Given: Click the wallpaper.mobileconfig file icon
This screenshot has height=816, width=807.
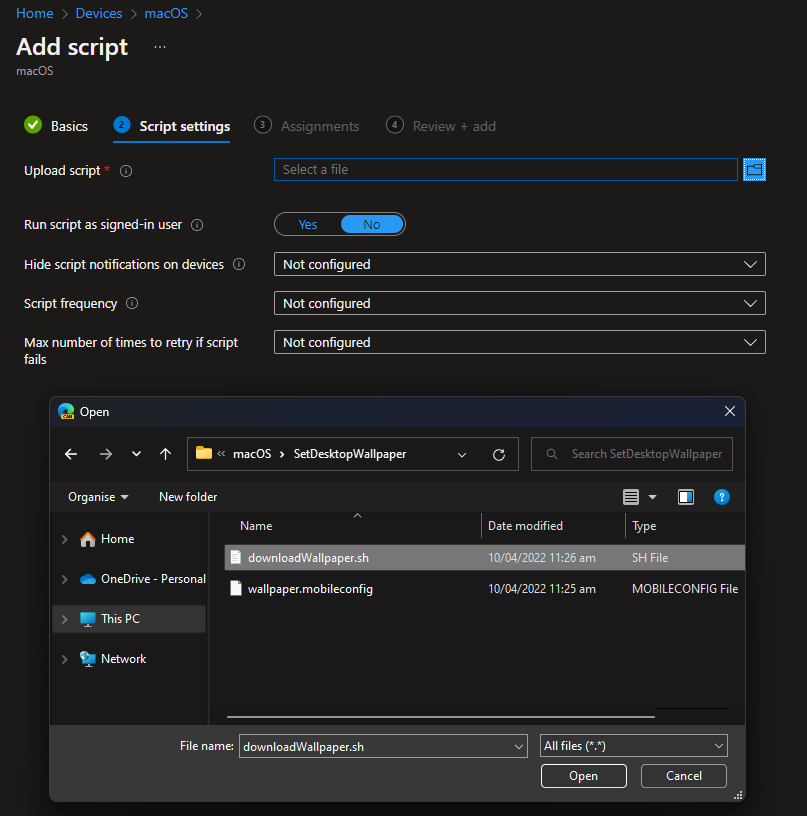Looking at the screenshot, I should pos(236,589).
